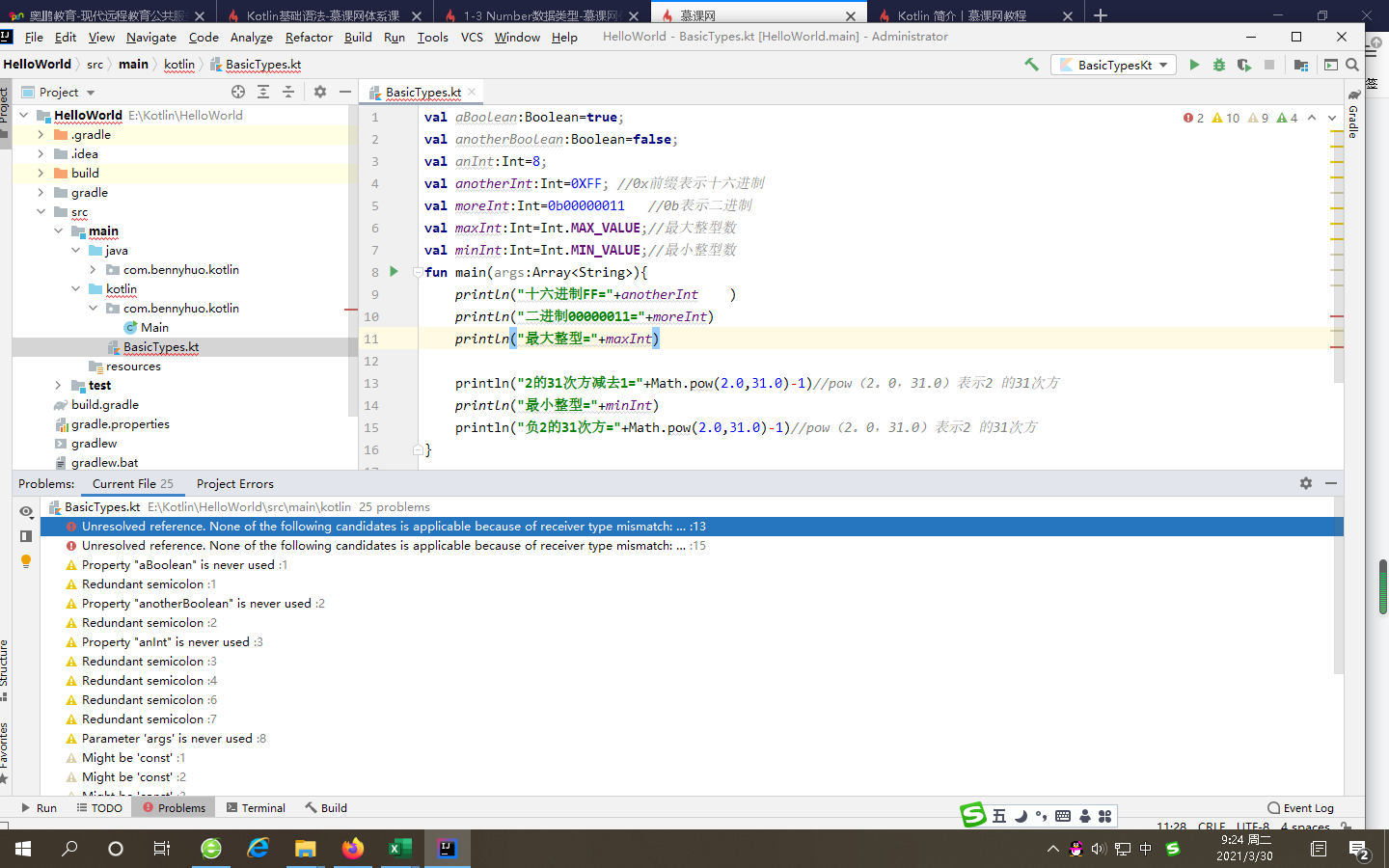1389x868 pixels.
Task: Select the Main class in the project tree
Action: pos(154,328)
